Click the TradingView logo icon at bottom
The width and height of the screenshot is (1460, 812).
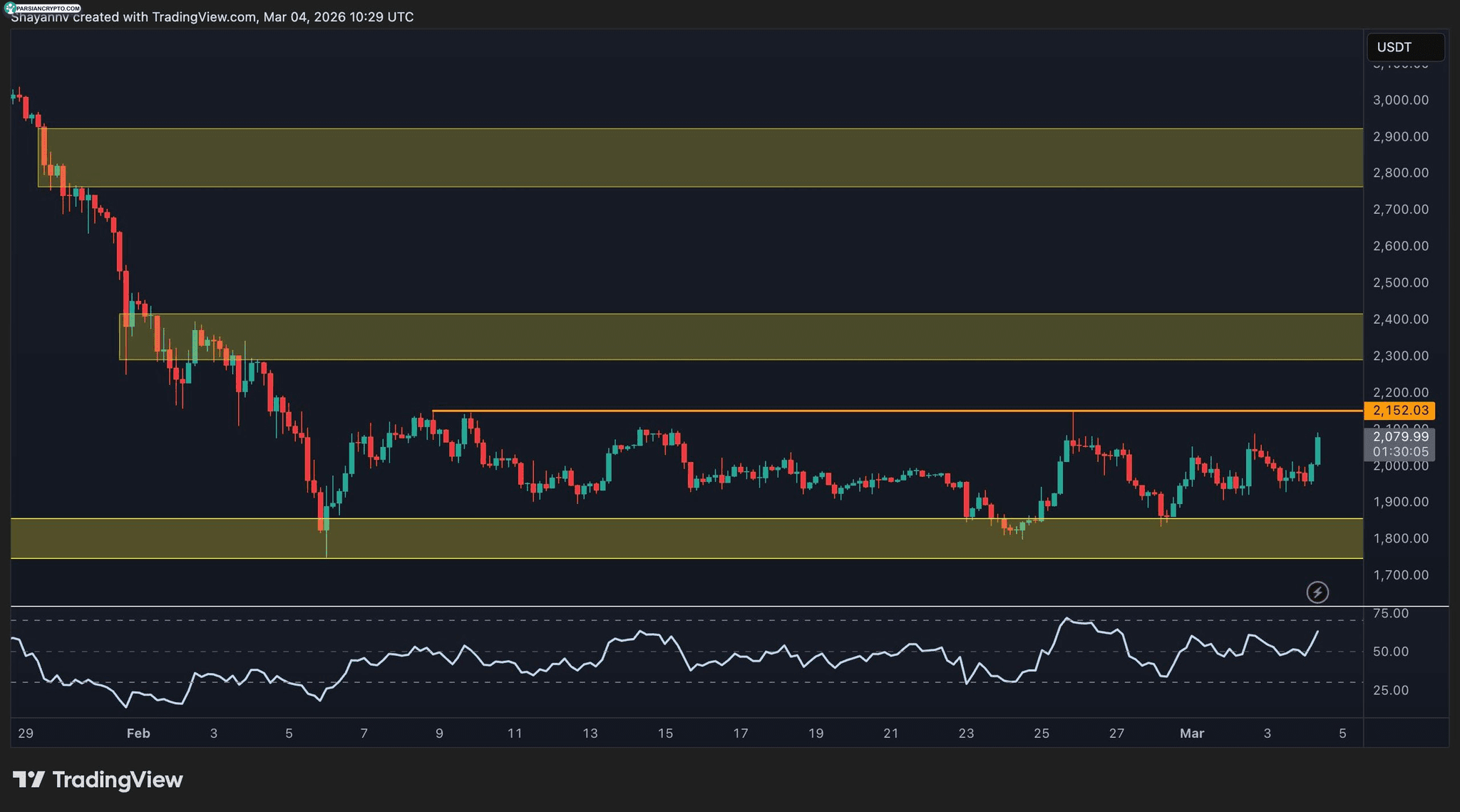pos(29,779)
